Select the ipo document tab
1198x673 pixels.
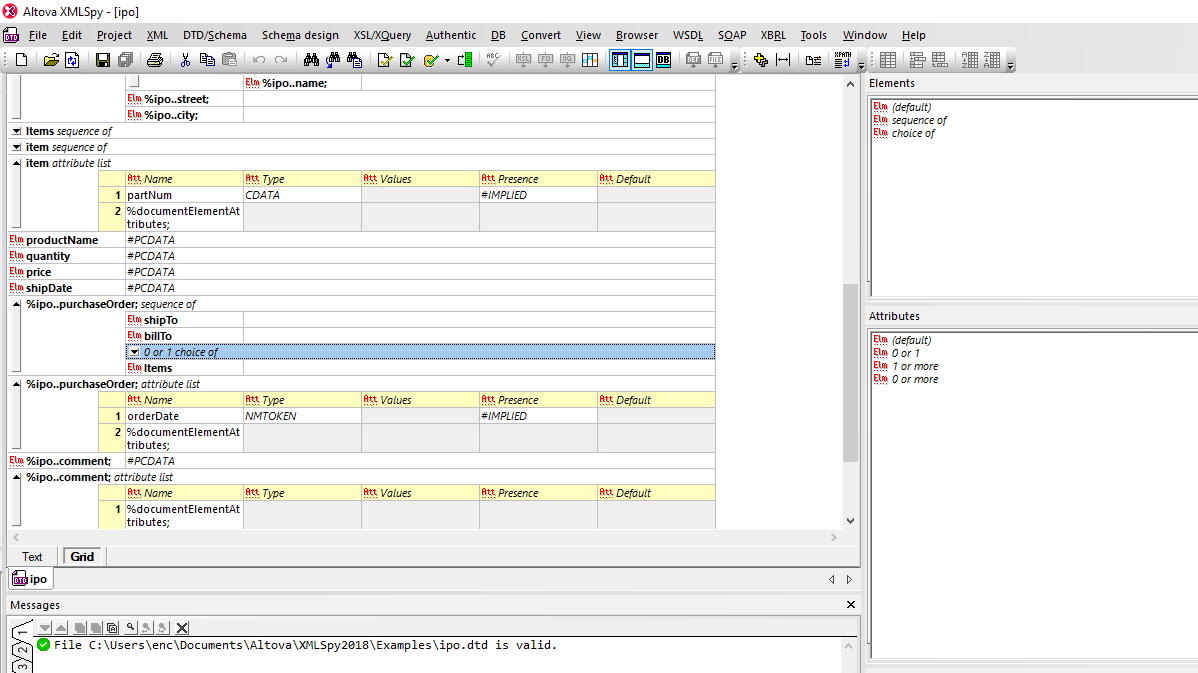tap(31, 579)
